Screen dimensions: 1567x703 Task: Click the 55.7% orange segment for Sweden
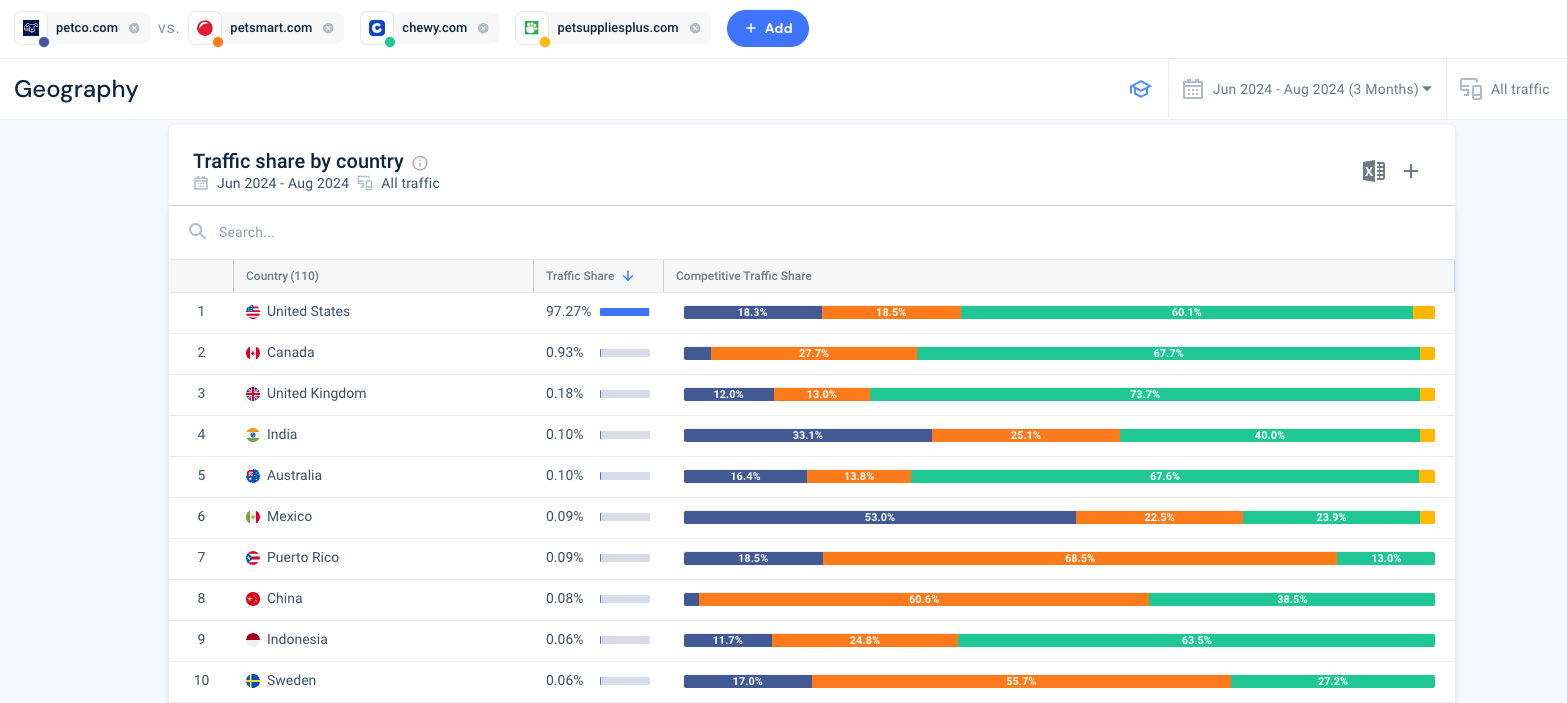pos(1021,681)
